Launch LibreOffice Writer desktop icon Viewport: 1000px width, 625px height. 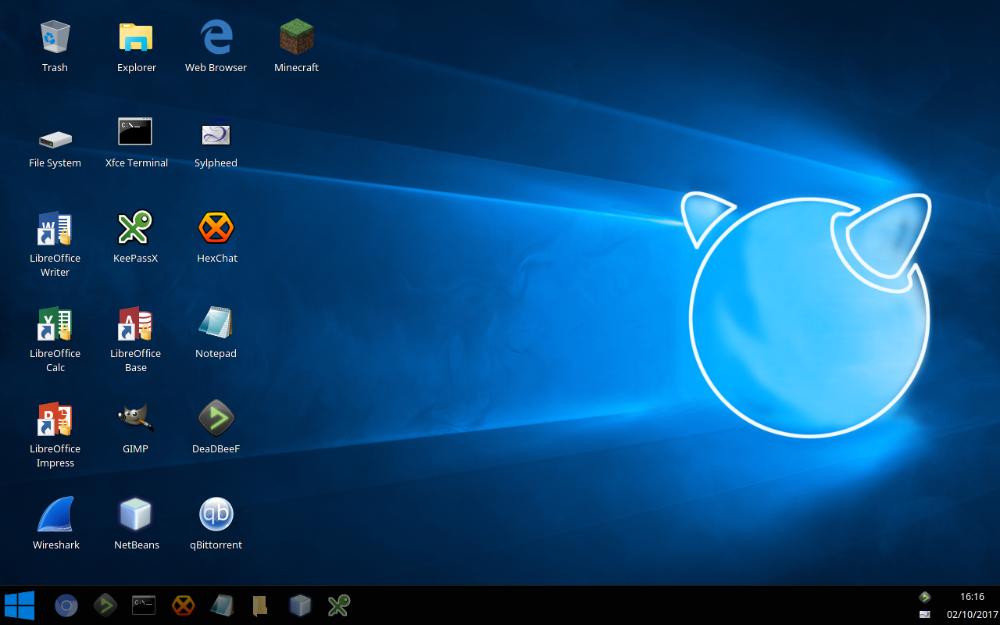[x=55, y=228]
